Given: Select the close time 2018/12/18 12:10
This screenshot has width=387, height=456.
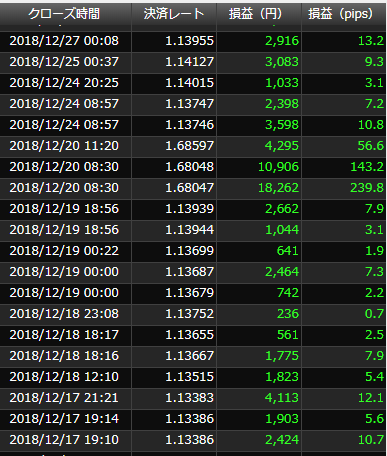Looking at the screenshot, I should 64,377.
